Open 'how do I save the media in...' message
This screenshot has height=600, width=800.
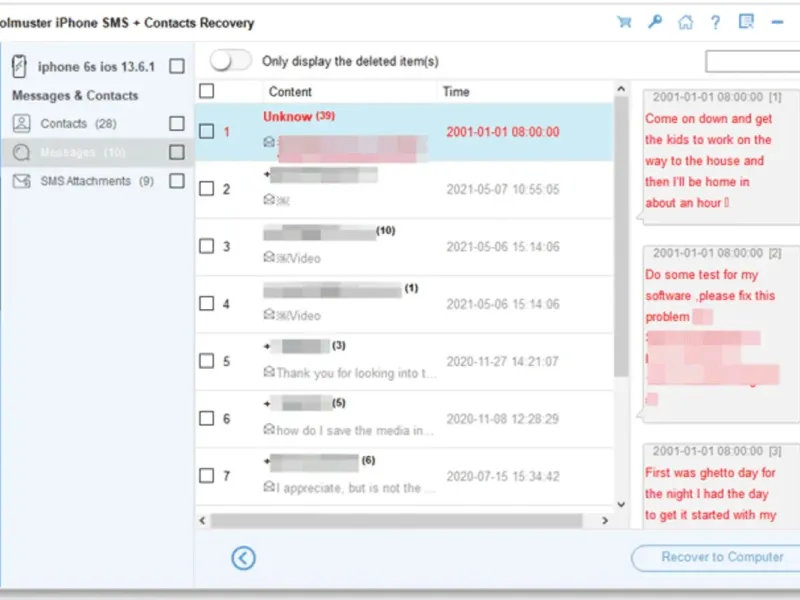[355, 431]
